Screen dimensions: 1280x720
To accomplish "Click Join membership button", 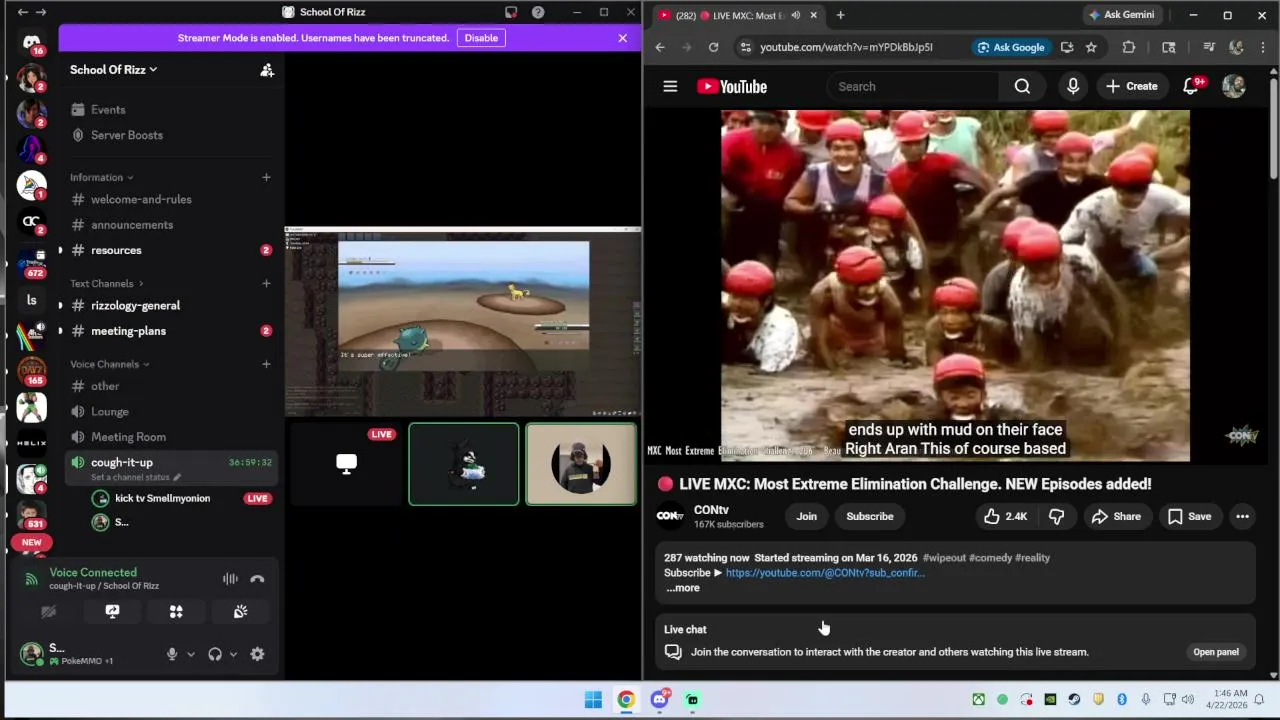I will [806, 516].
